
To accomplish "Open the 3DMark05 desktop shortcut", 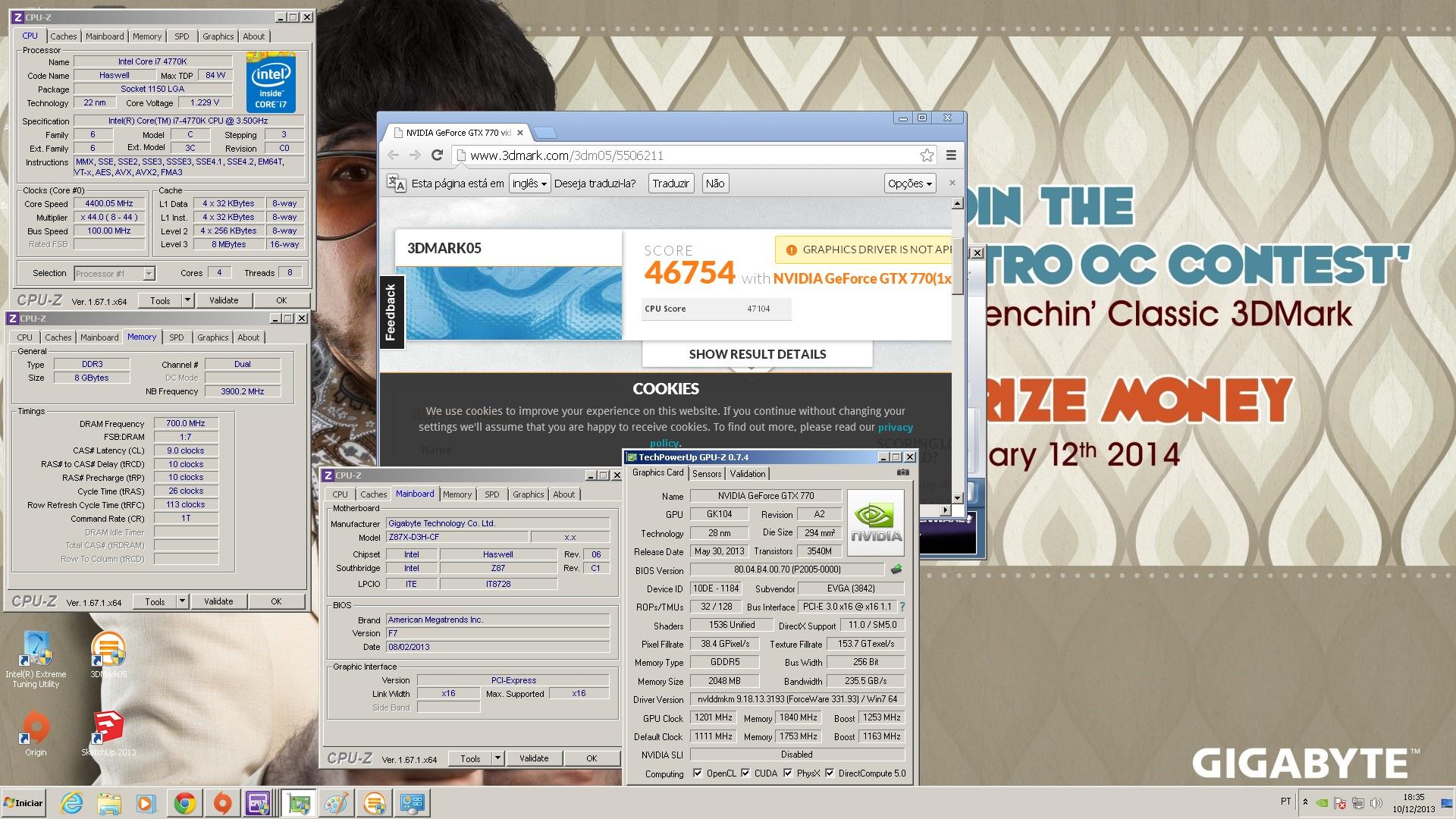I will point(108,654).
